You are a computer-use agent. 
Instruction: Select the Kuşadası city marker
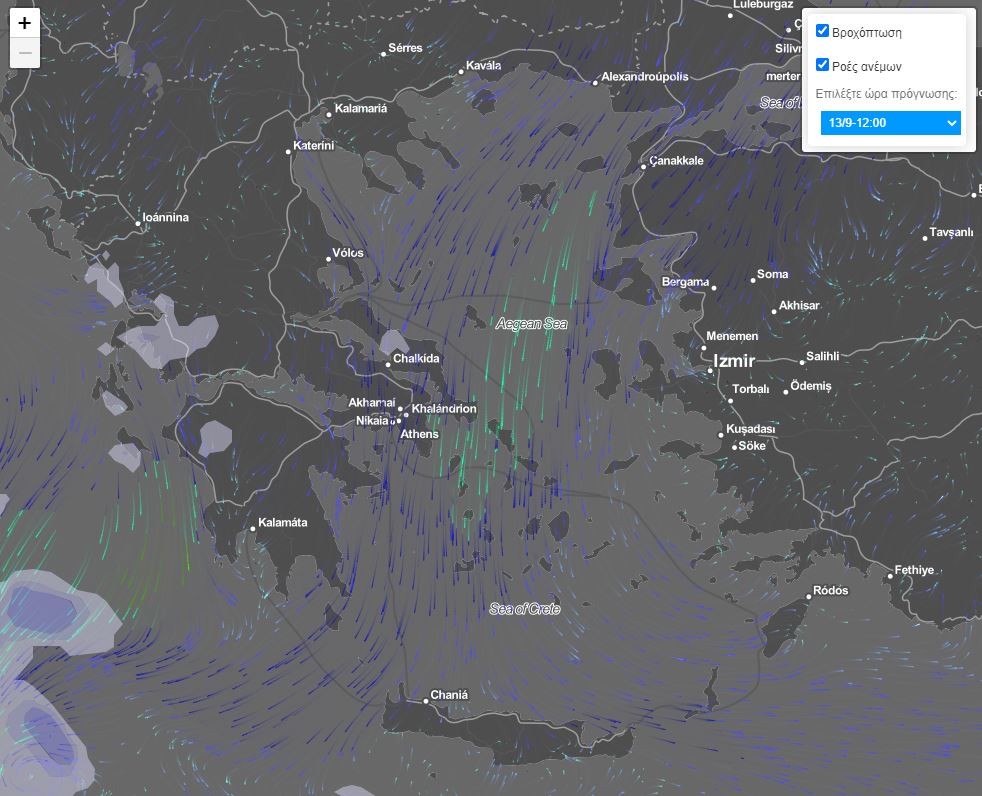(721, 435)
